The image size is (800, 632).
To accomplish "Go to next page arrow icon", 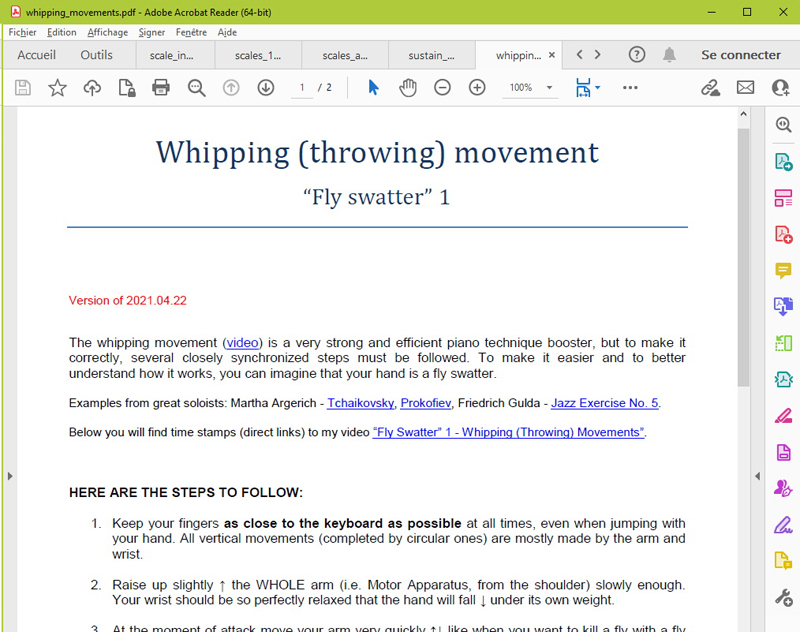I will pyautogui.click(x=265, y=88).
